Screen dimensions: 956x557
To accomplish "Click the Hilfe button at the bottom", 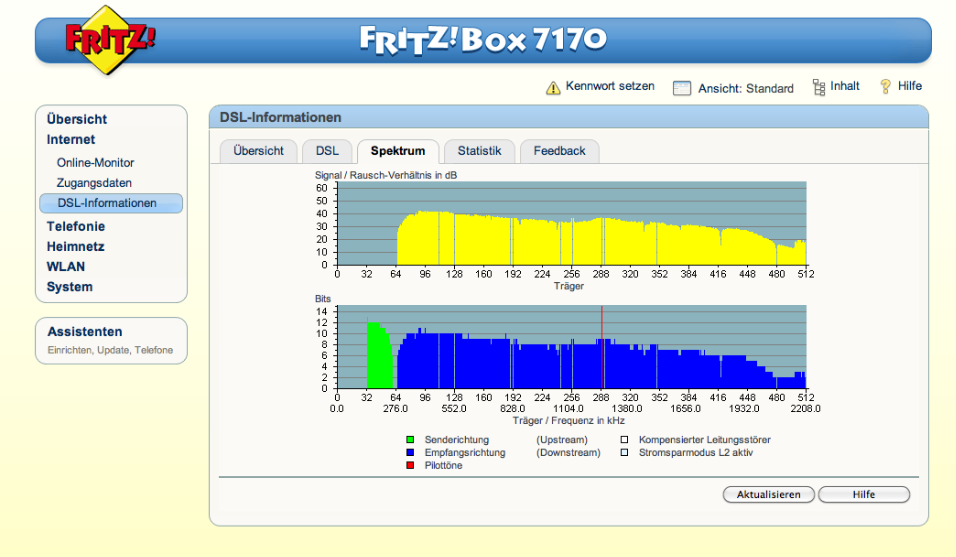I will [x=863, y=494].
